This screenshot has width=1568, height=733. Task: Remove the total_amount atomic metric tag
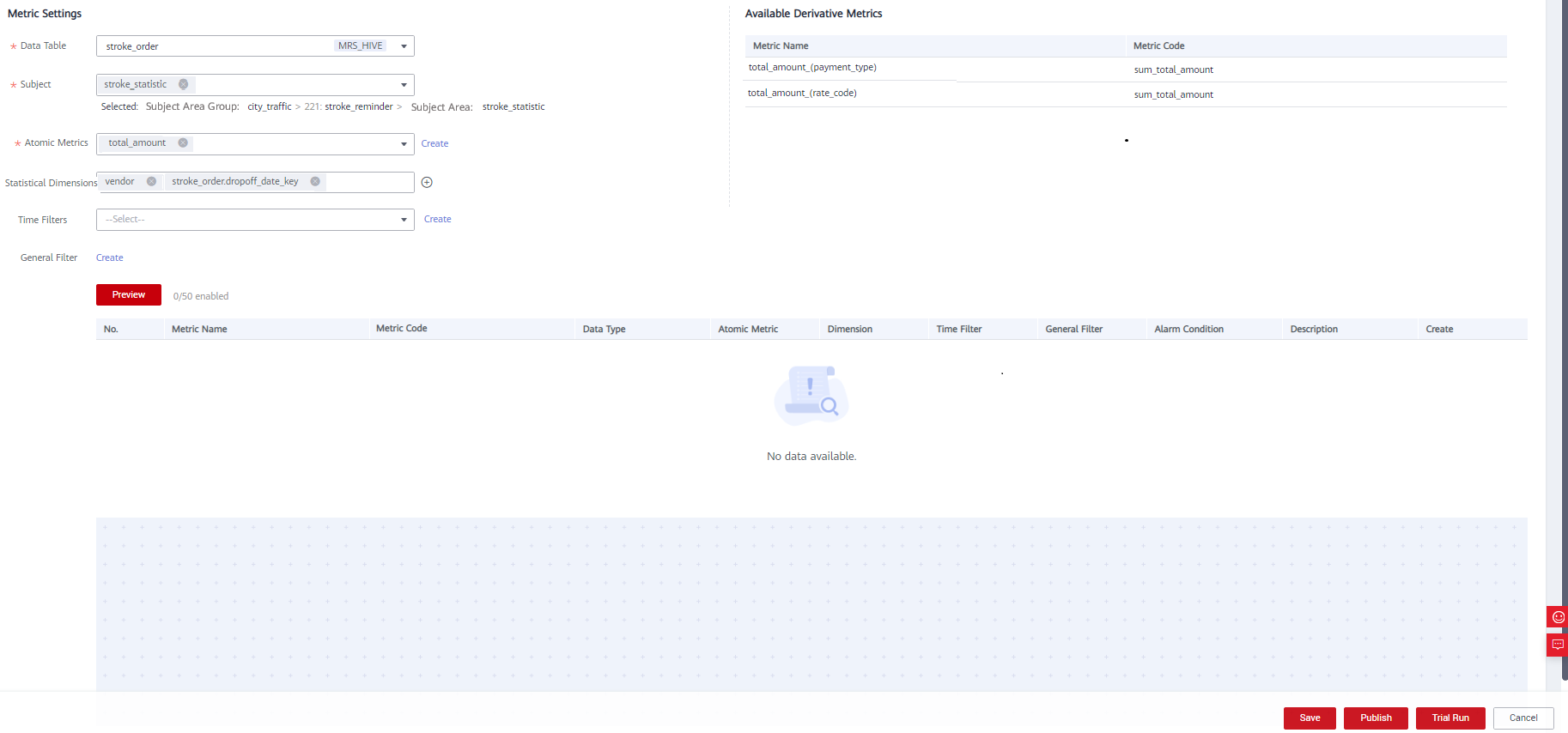[x=183, y=143]
